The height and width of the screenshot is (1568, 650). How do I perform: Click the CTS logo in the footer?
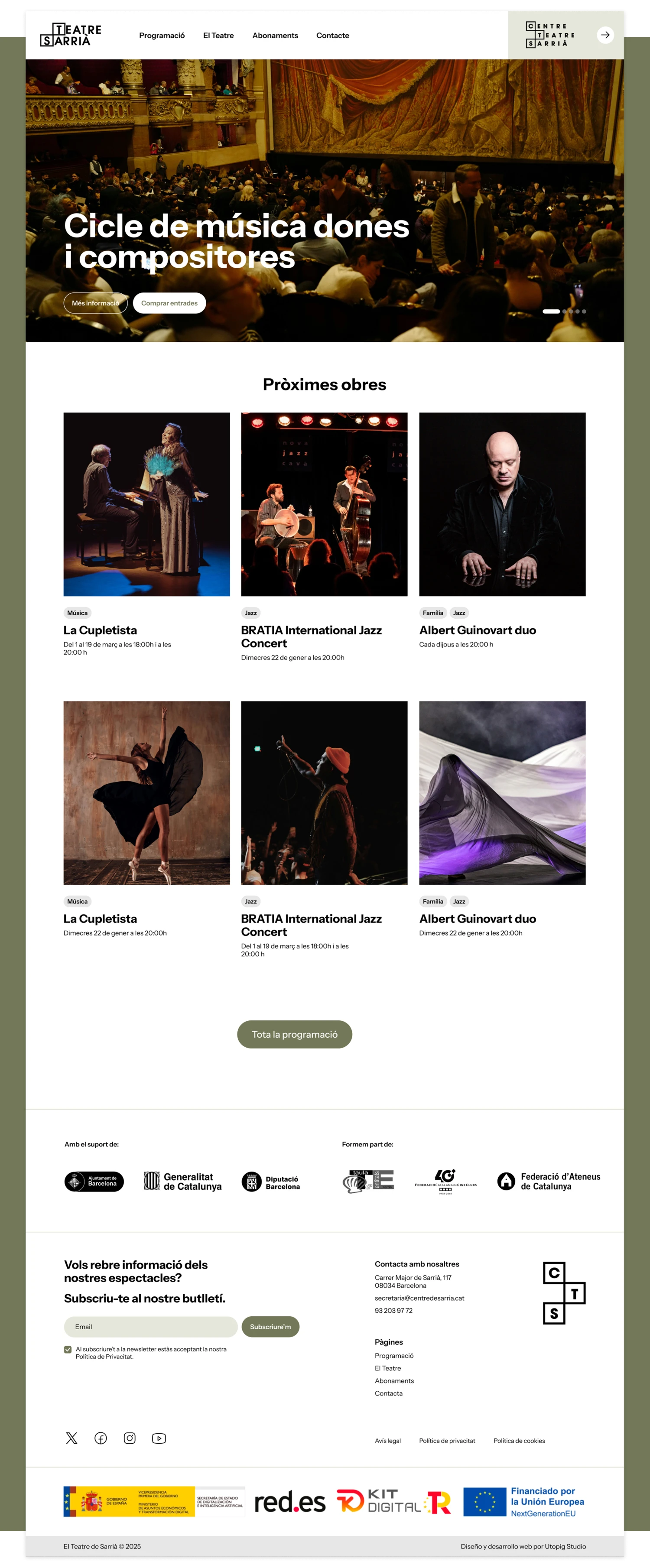564,1292
